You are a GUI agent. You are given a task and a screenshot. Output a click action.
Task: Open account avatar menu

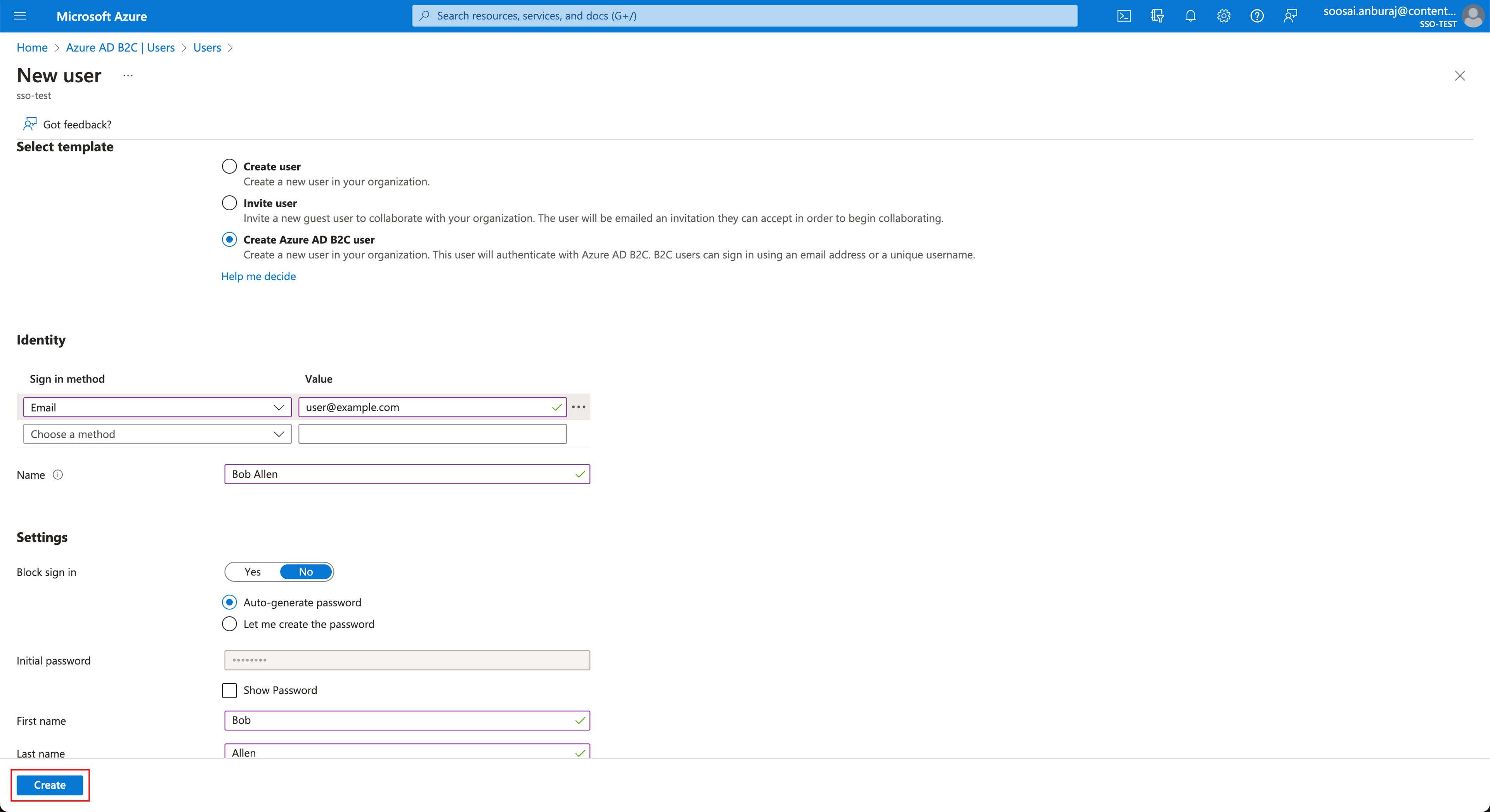pos(1473,16)
